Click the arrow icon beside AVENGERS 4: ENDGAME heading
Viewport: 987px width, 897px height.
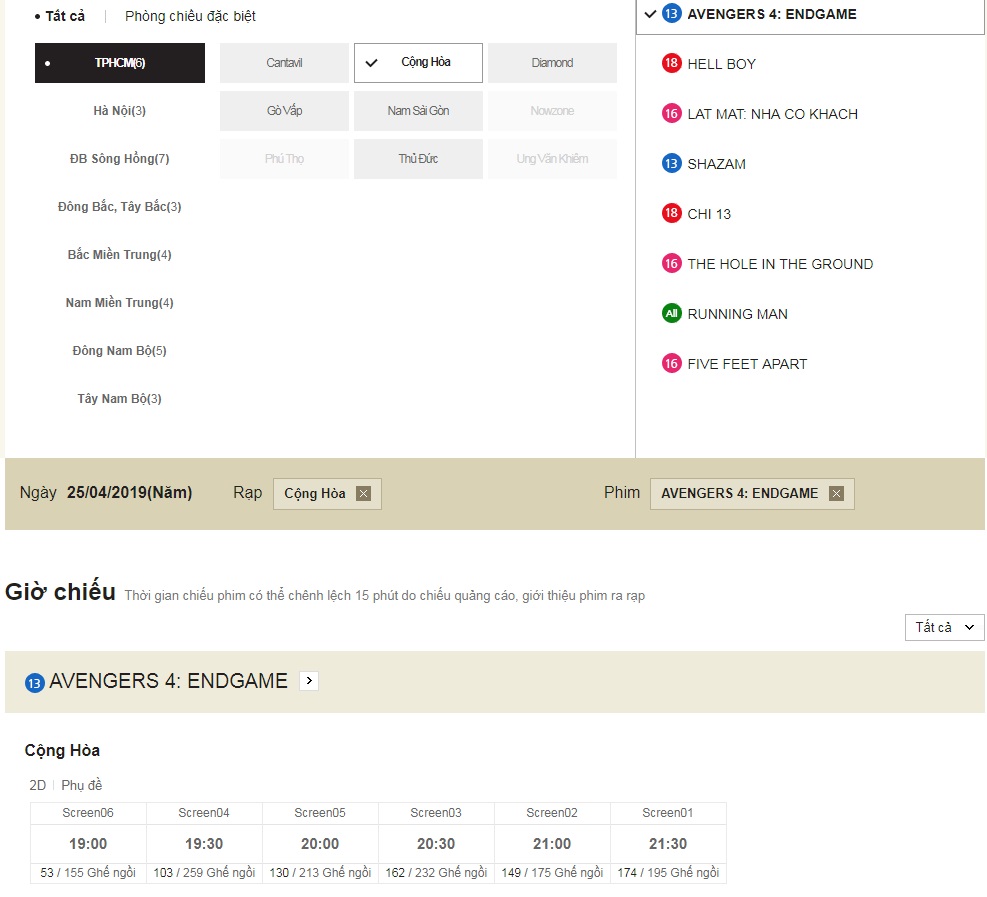pos(308,681)
